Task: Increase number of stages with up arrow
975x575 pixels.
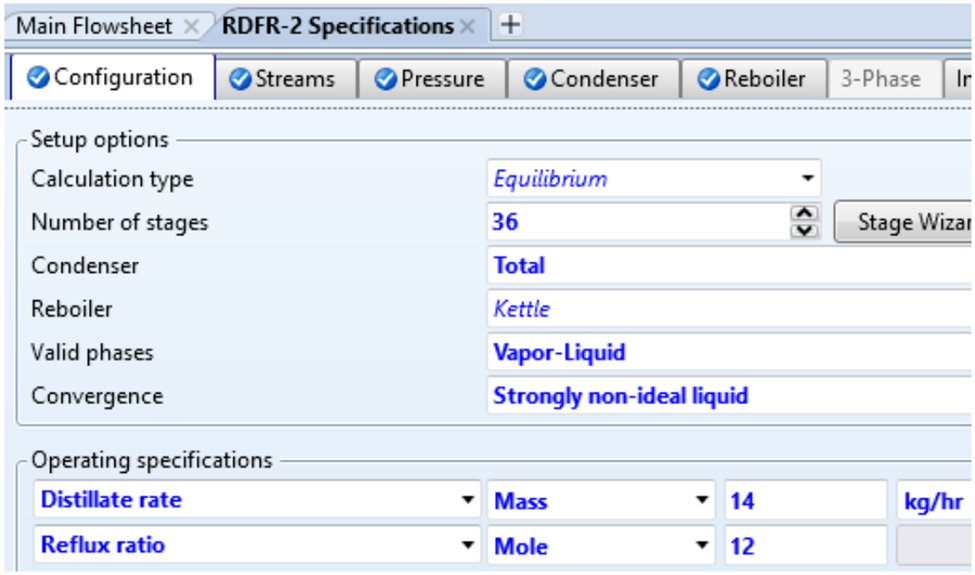Action: pyautogui.click(x=804, y=213)
